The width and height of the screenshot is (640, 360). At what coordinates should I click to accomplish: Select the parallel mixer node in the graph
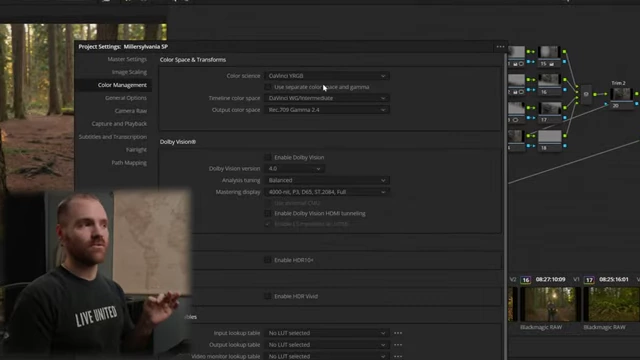586,94
